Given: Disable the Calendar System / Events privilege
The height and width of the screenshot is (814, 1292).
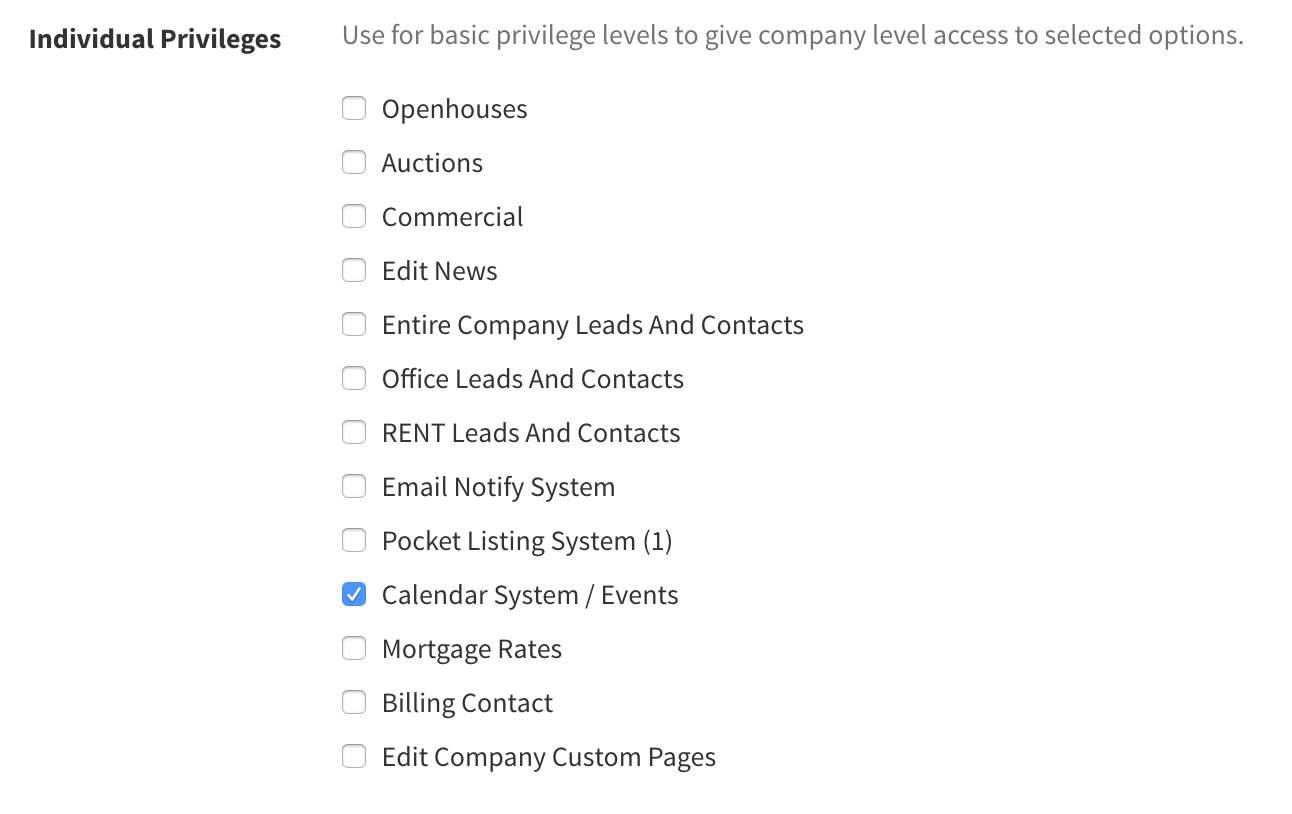Looking at the screenshot, I should (x=354, y=594).
